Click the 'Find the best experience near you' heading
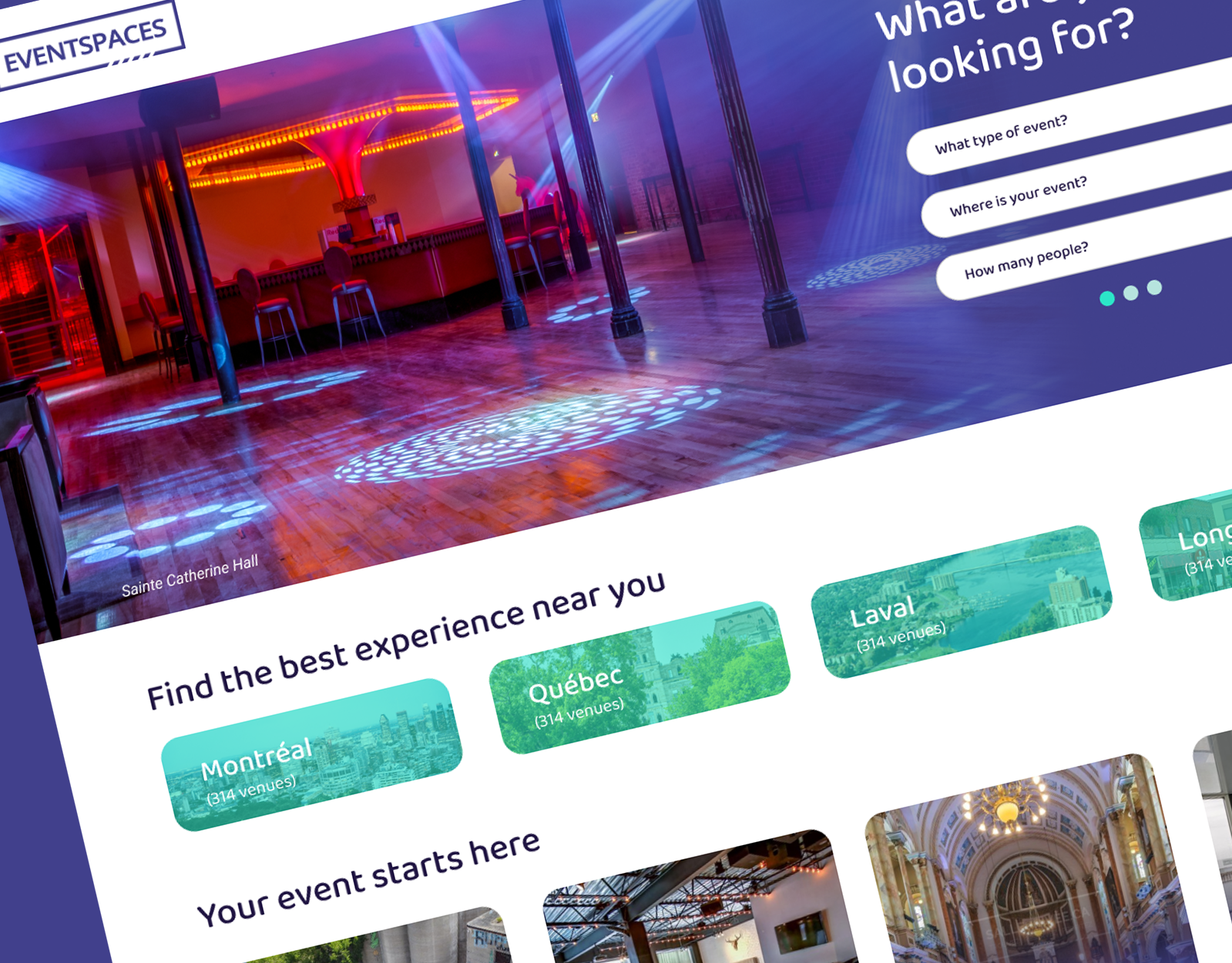This screenshot has height=963, width=1232. tap(406, 641)
